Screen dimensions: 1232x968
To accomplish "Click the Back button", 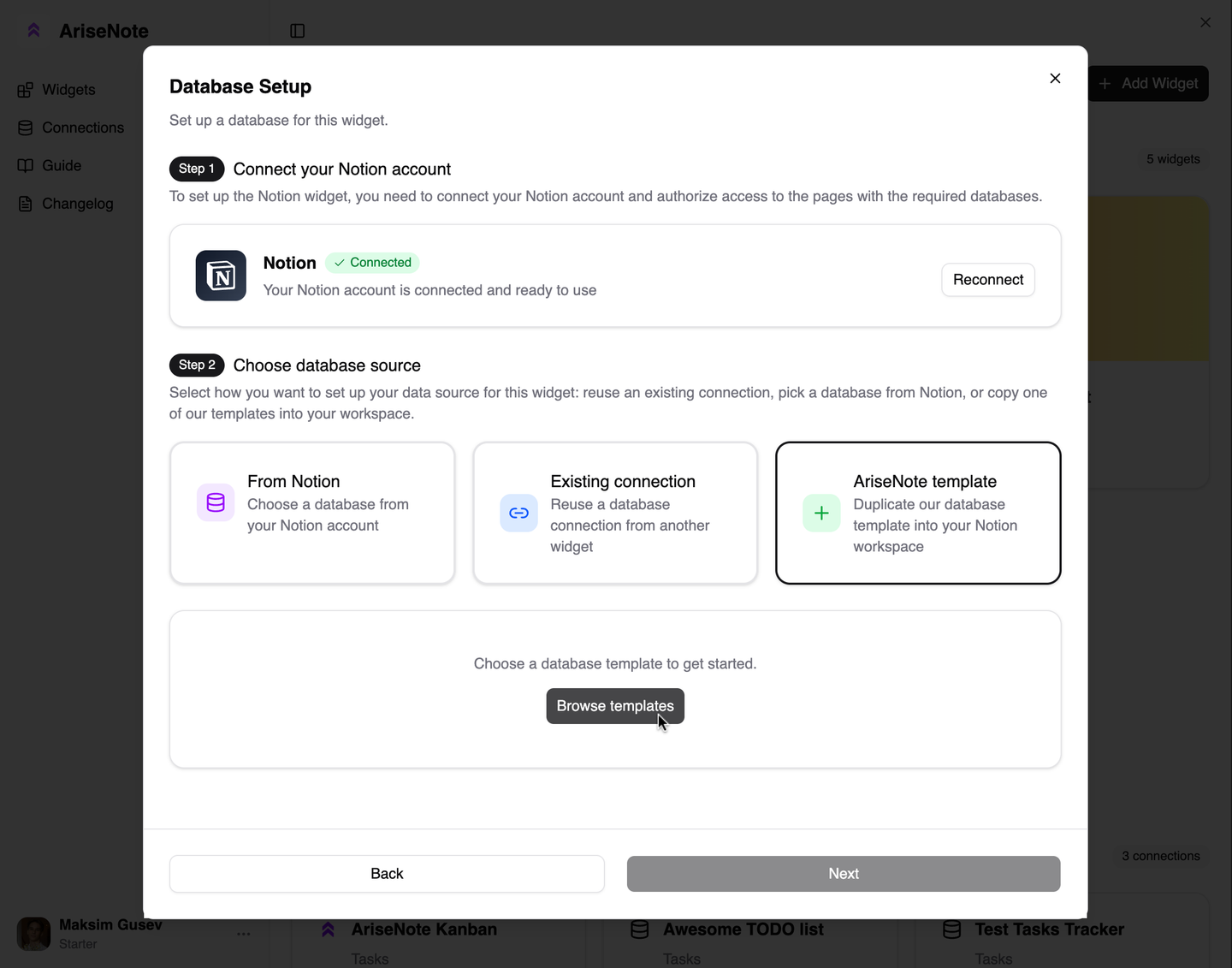I will click(387, 874).
